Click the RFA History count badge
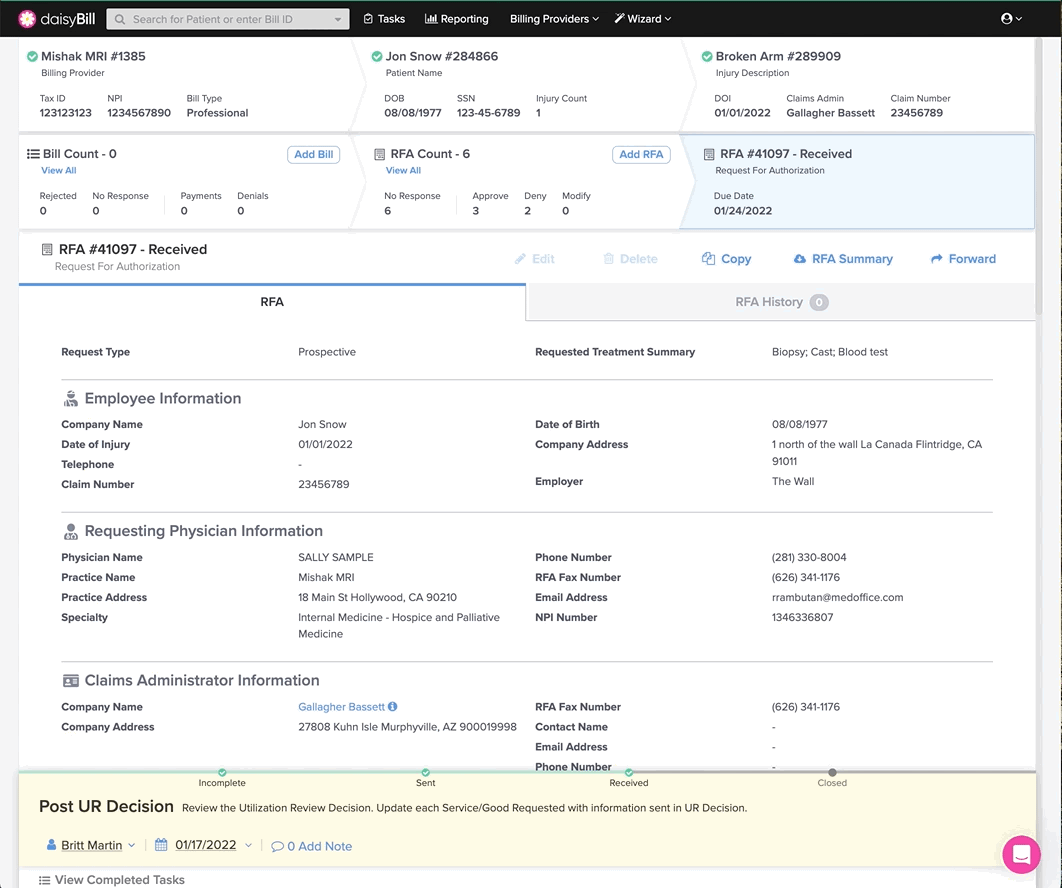 pos(819,302)
